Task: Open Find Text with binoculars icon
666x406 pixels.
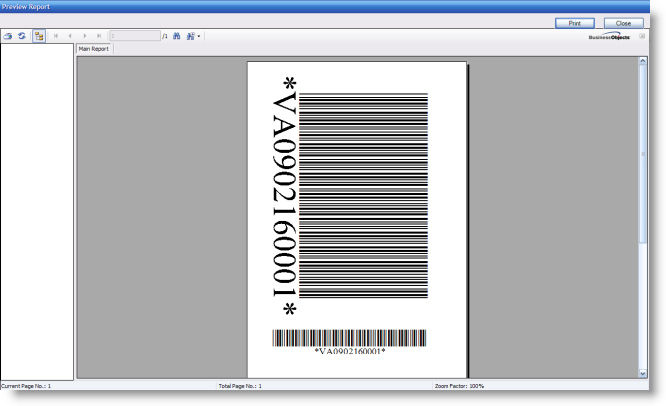Action: pos(177,36)
